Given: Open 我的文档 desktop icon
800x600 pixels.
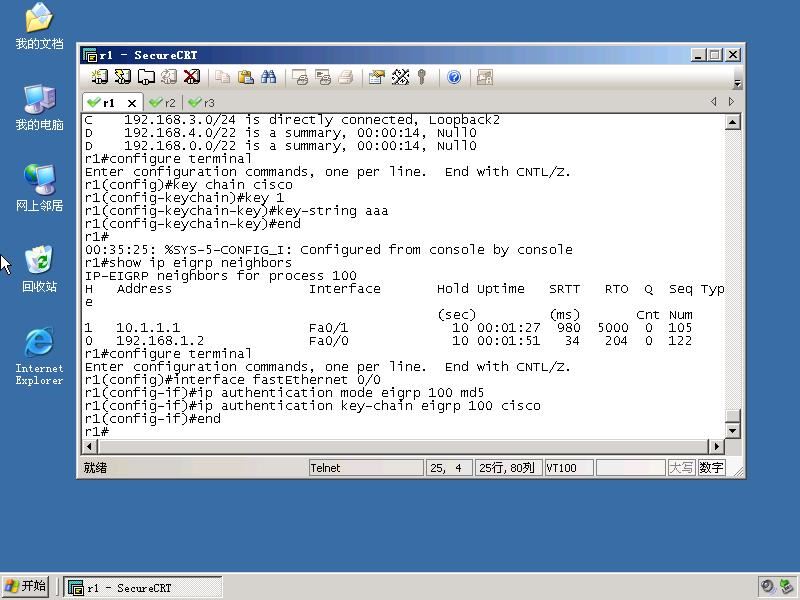Looking at the screenshot, I should tap(39, 26).
